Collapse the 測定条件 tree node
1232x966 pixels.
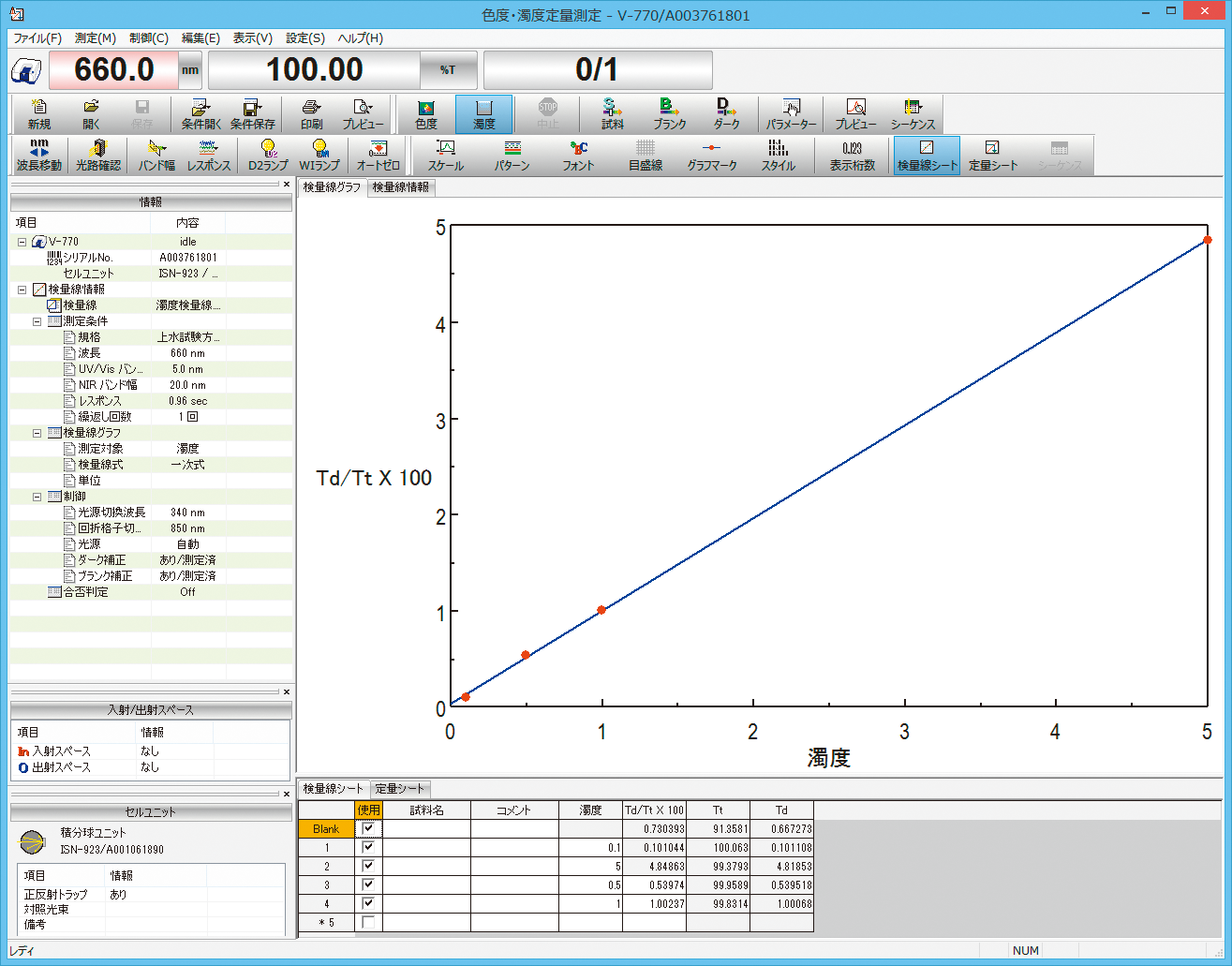[37, 321]
